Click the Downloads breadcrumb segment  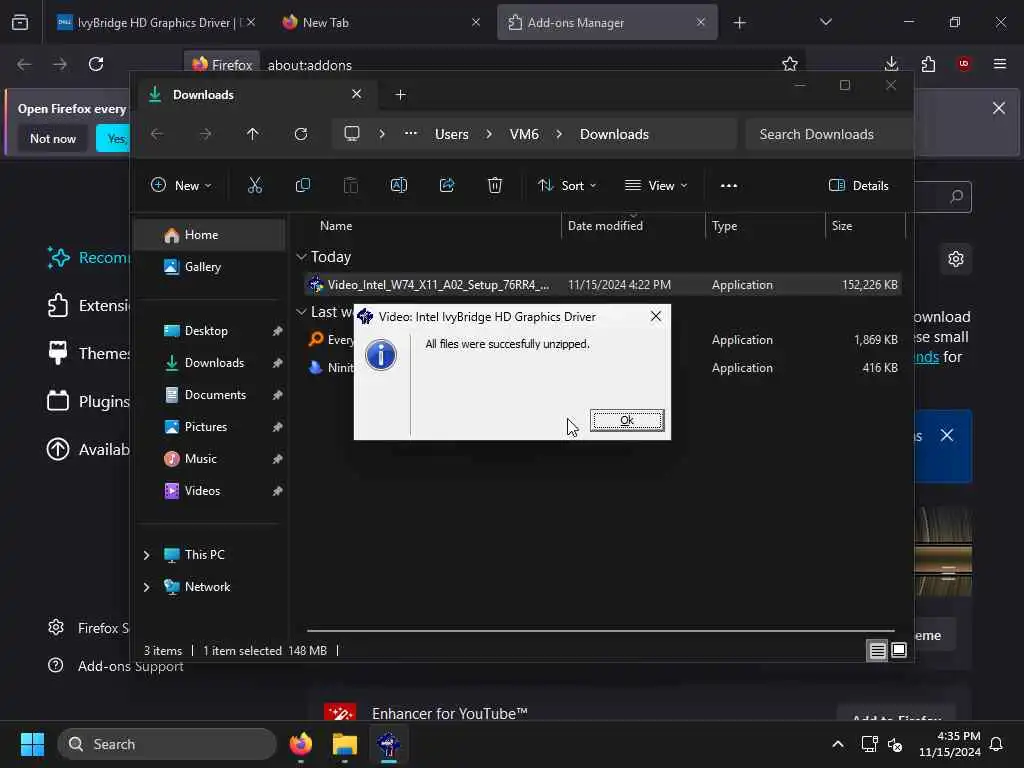615,134
